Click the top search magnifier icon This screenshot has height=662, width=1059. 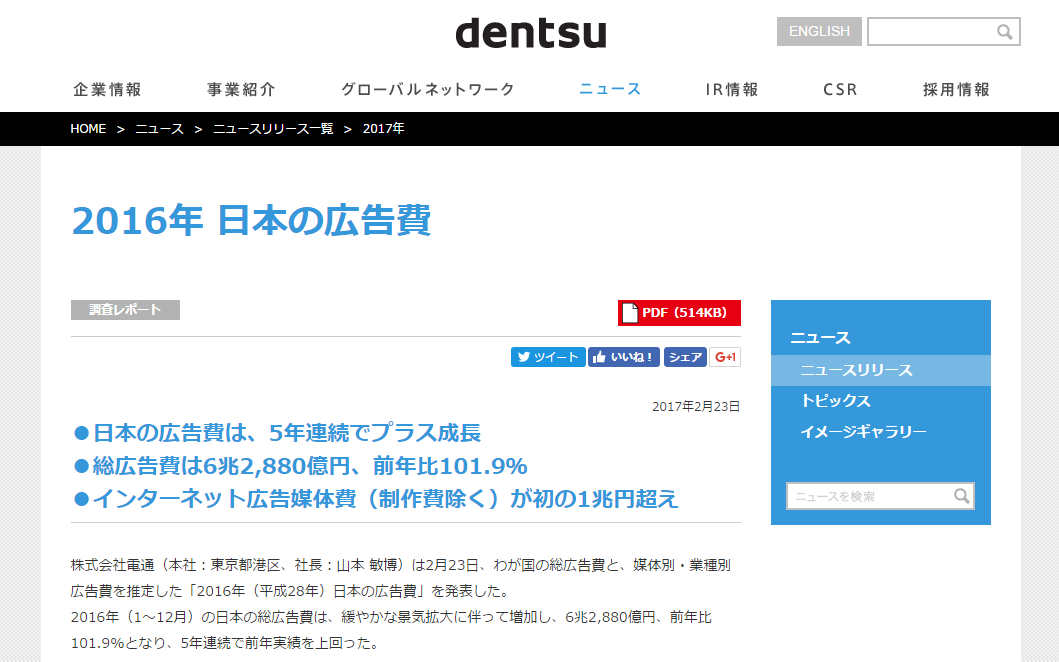1004,32
